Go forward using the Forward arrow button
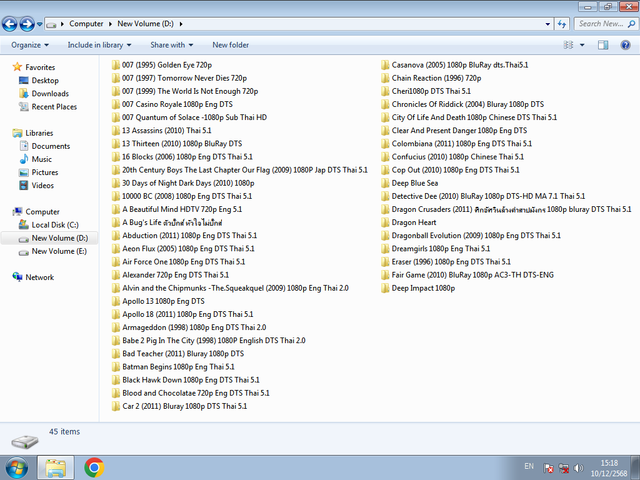 point(27,24)
